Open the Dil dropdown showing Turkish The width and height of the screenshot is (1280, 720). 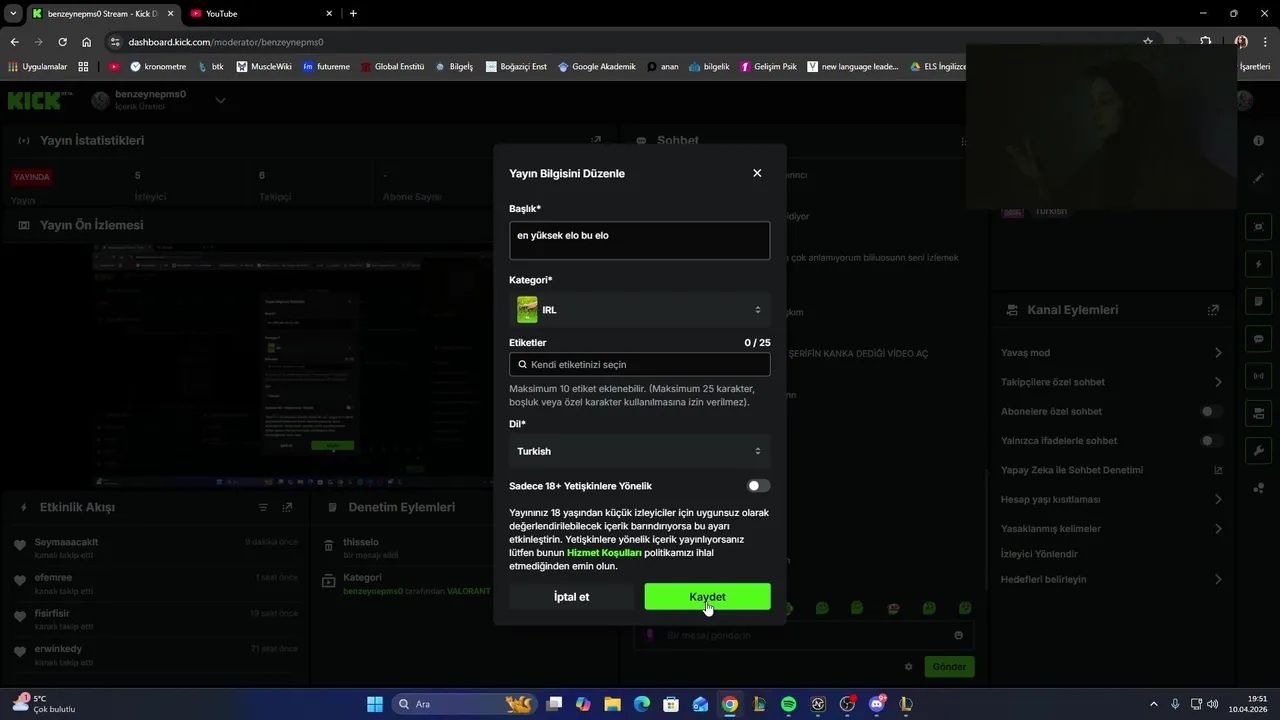639,451
